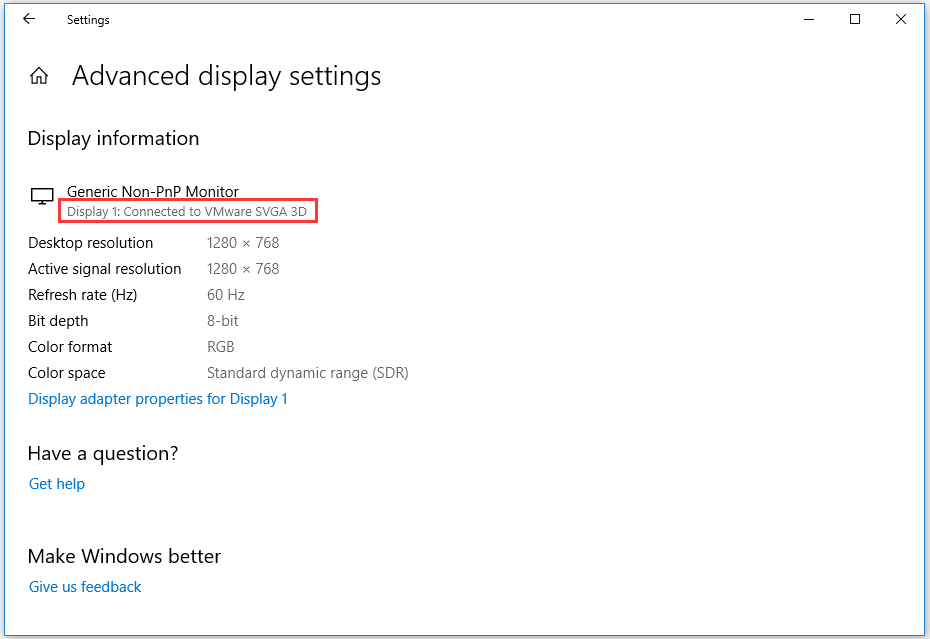The width and height of the screenshot is (930, 639).
Task: Go back using the back arrow
Action: pos(29,19)
